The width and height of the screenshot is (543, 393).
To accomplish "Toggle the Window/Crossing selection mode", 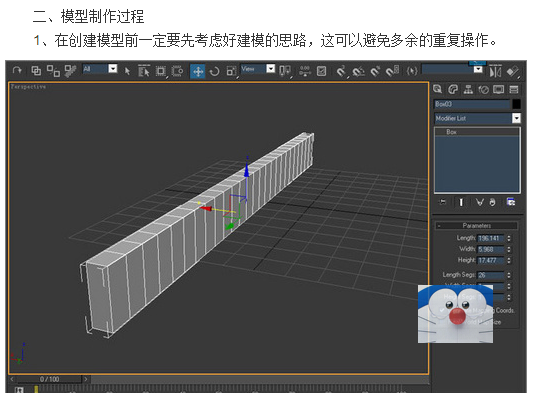I will [177, 71].
